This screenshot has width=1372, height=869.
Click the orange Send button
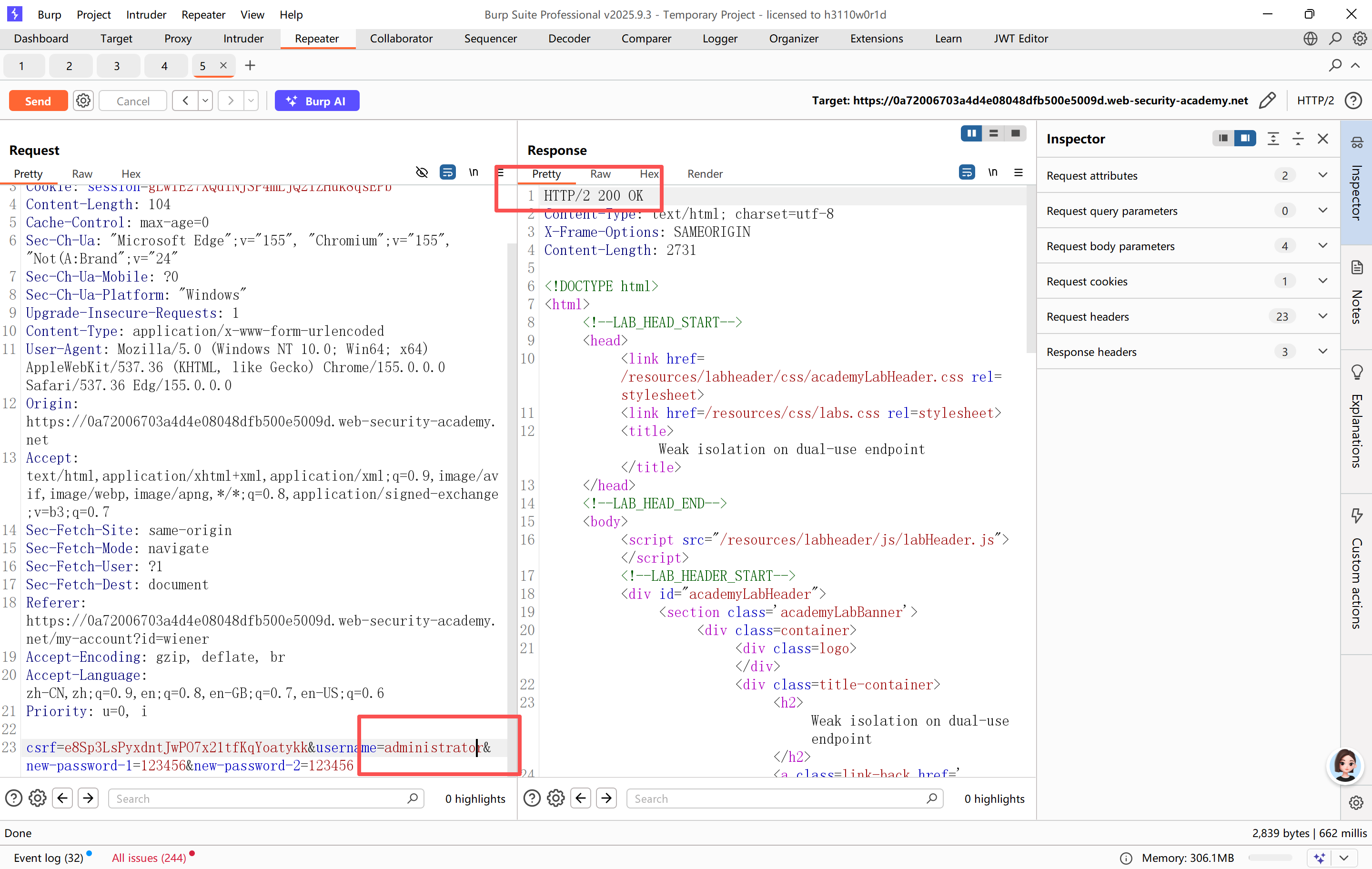pyautogui.click(x=38, y=101)
